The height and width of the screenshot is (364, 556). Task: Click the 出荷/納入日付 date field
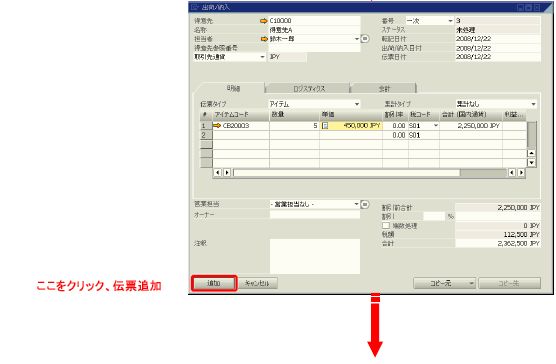(498, 48)
